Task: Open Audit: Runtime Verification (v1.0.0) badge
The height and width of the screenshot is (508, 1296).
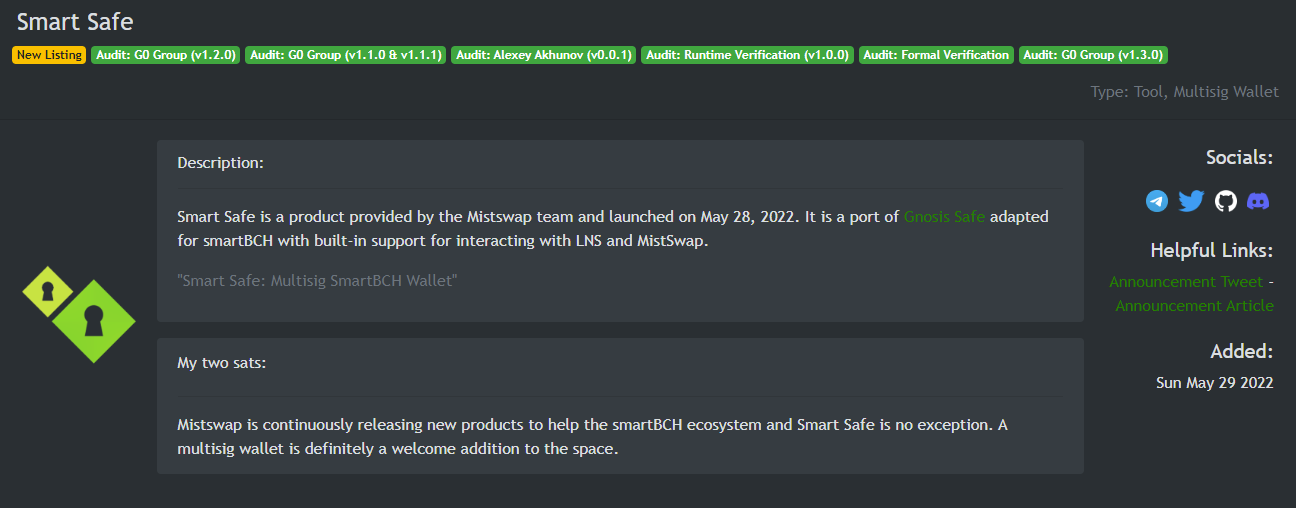Action: pyautogui.click(x=747, y=55)
